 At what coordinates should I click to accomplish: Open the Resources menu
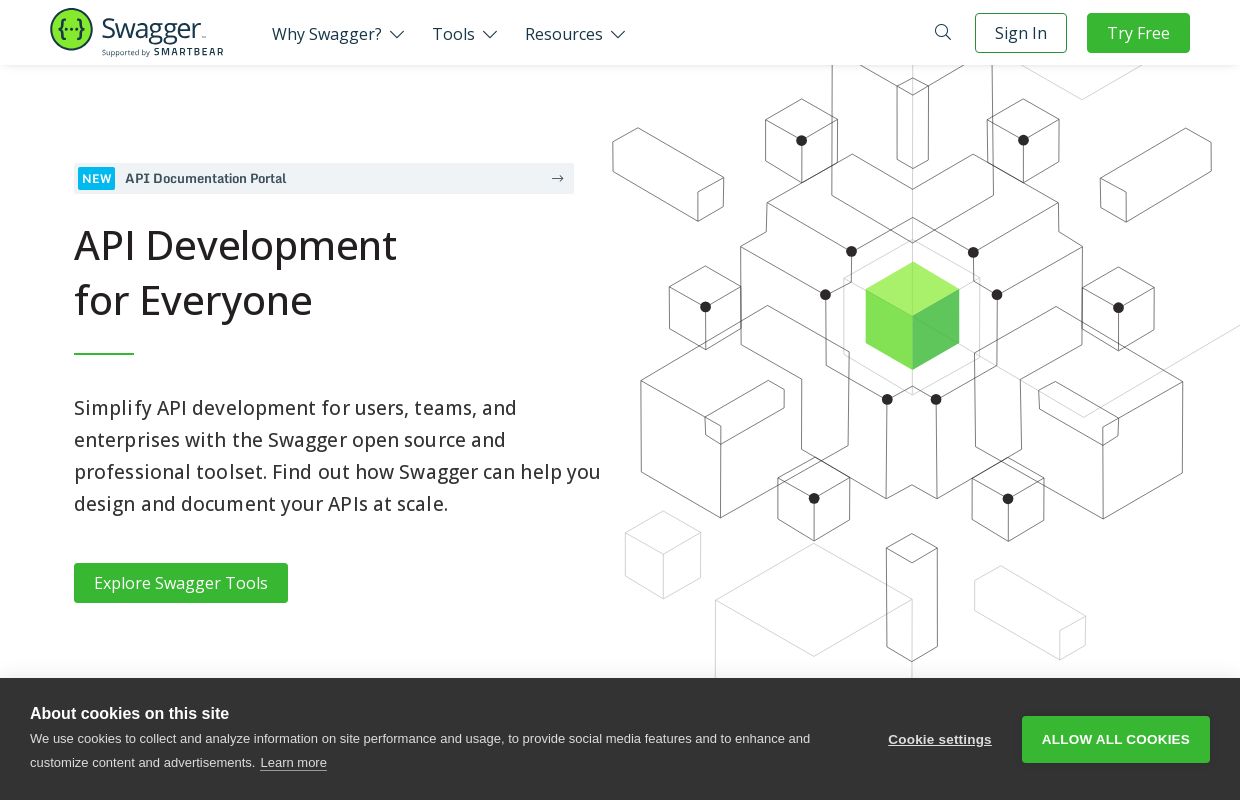(x=575, y=34)
